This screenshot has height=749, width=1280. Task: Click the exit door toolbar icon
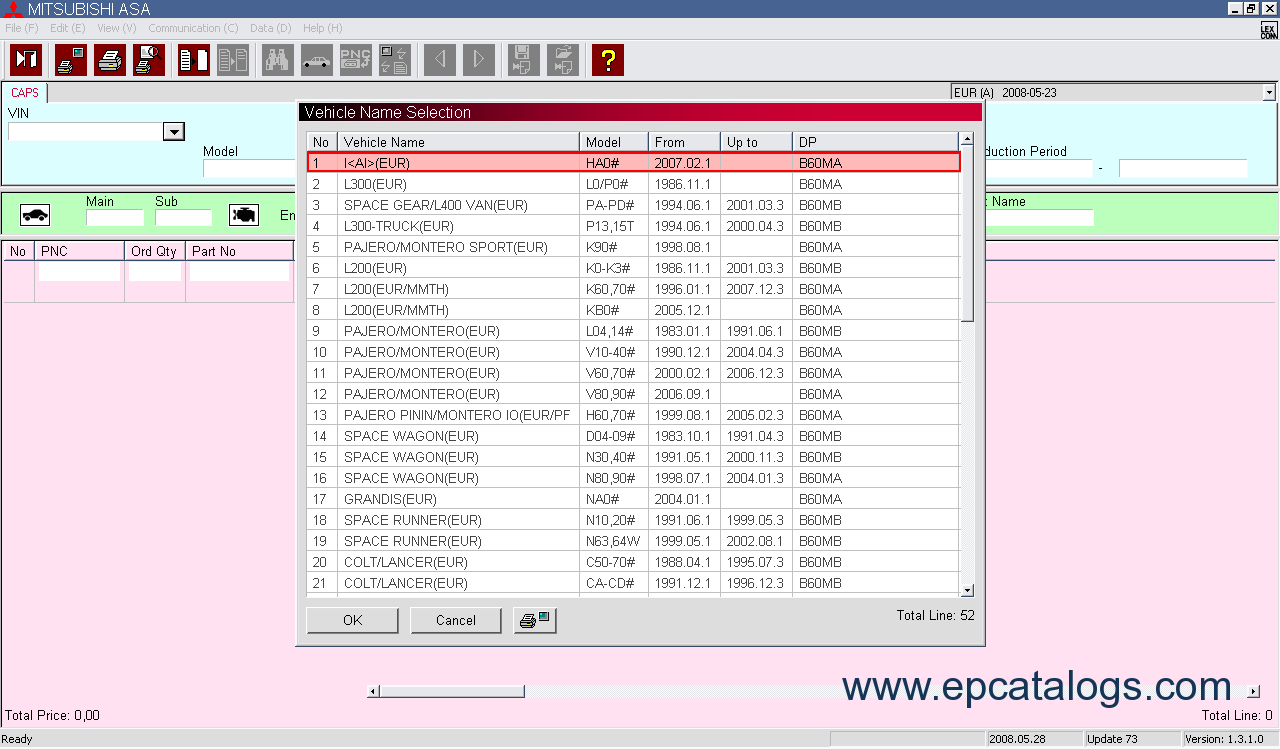[x=26, y=60]
